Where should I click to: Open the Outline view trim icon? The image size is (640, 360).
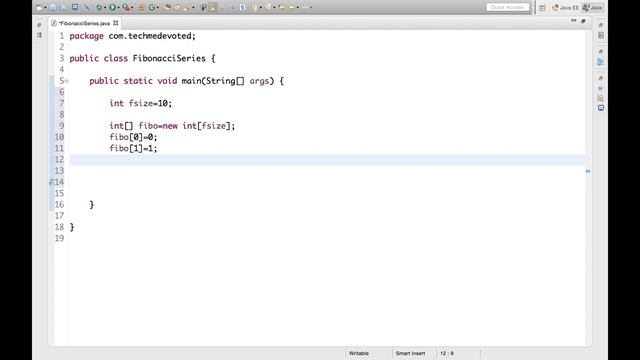point(600,62)
